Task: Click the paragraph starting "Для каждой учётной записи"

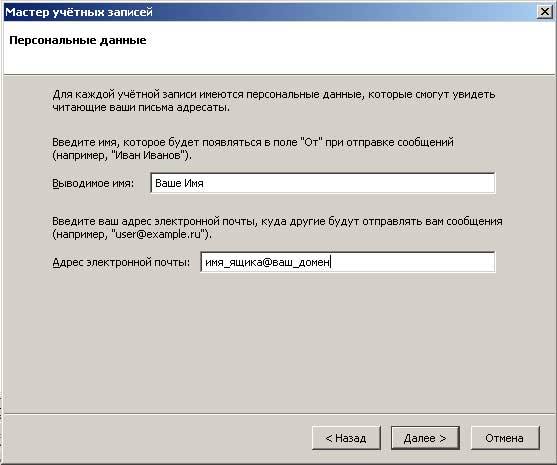Action: pos(274,101)
